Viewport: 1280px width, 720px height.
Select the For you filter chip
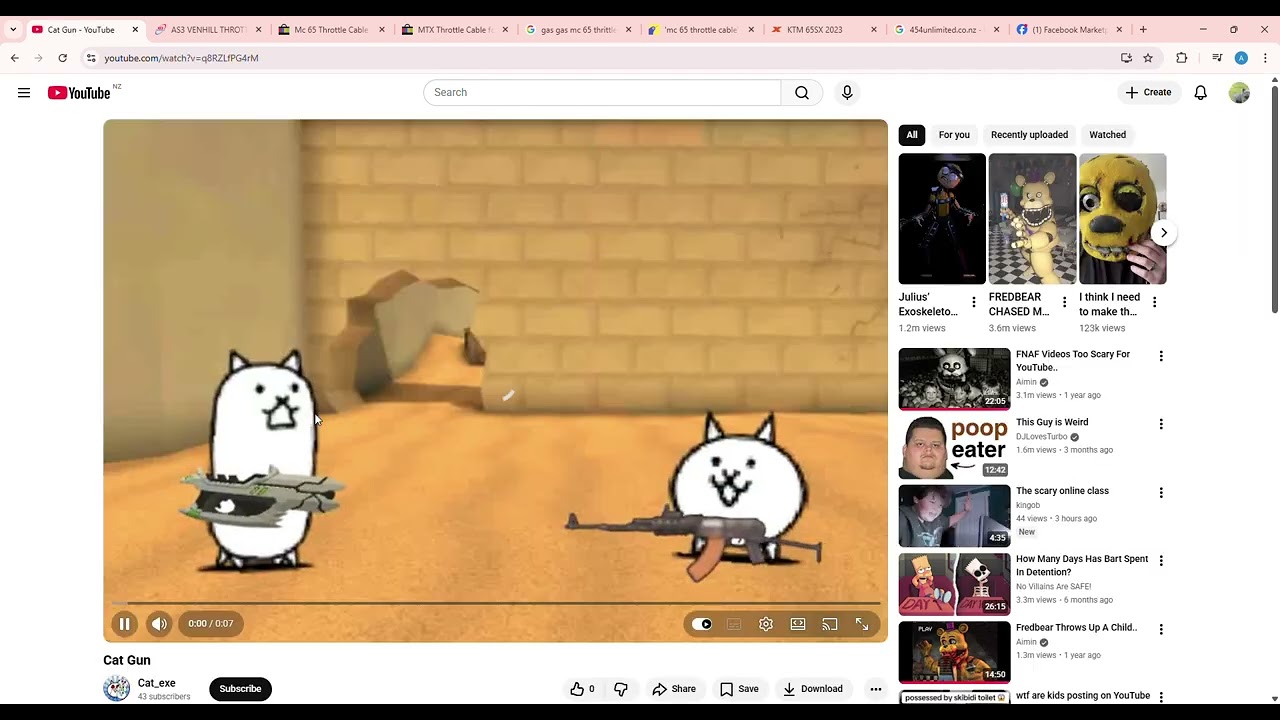pyautogui.click(x=954, y=135)
